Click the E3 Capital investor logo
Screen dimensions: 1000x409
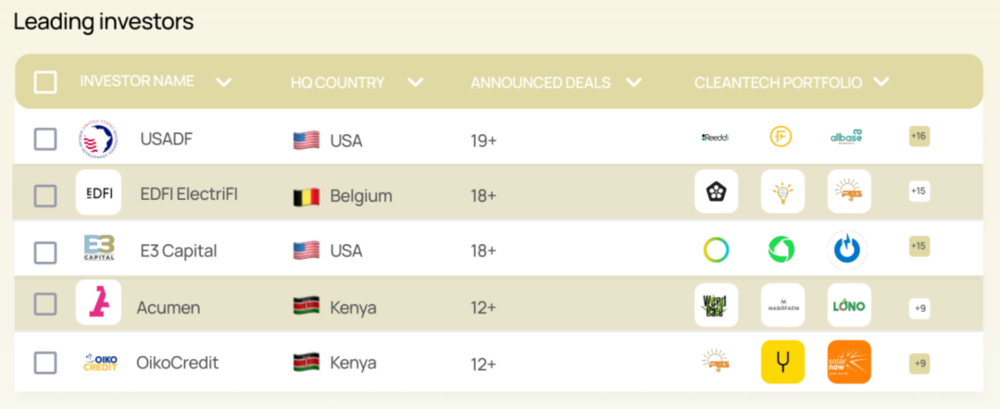coord(99,249)
